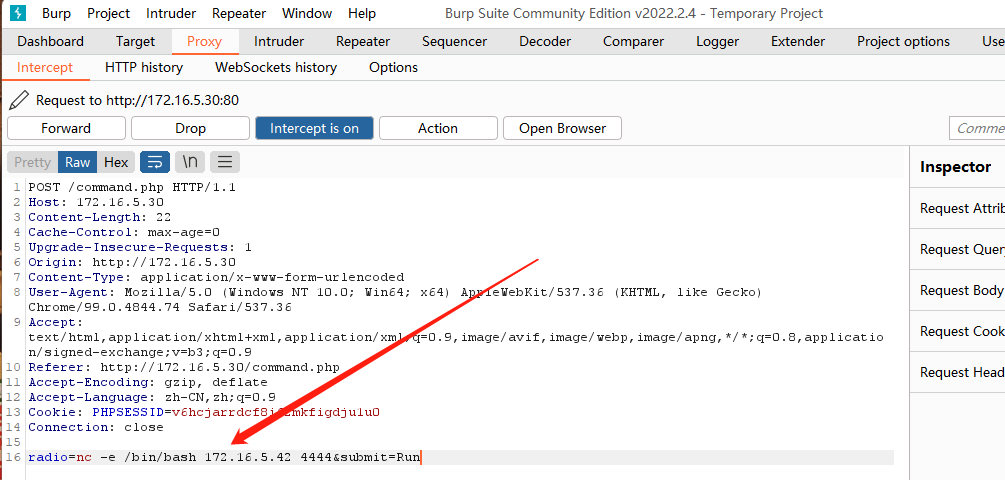Open the Help menu
Viewport: 1005px width, 480px height.
(x=362, y=13)
